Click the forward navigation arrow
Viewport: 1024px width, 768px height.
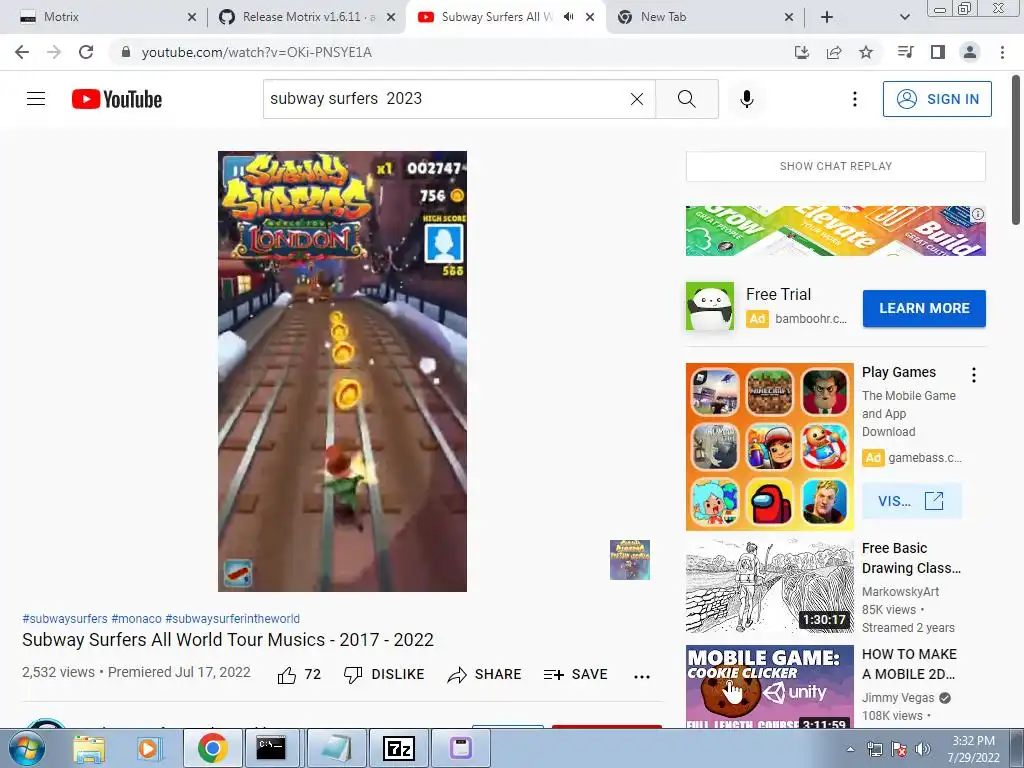54,52
